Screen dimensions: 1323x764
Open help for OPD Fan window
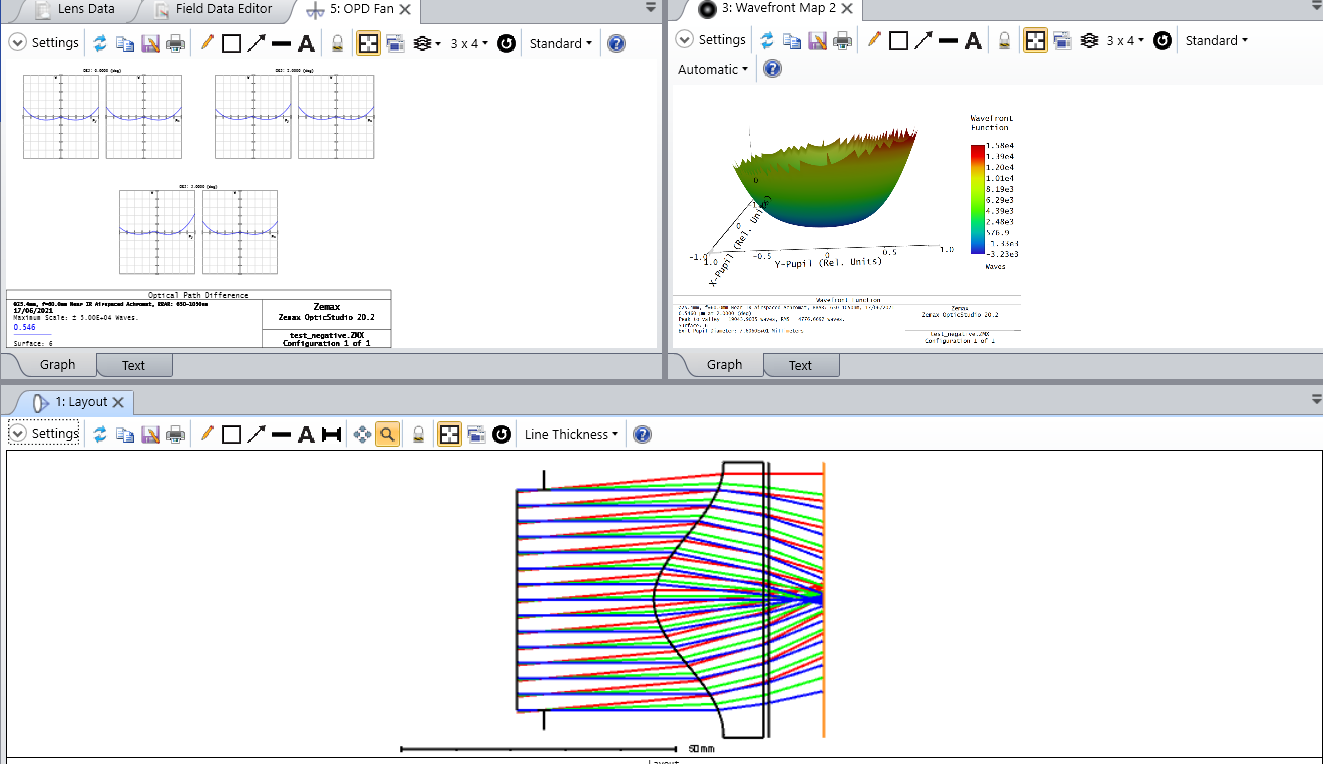[x=617, y=43]
